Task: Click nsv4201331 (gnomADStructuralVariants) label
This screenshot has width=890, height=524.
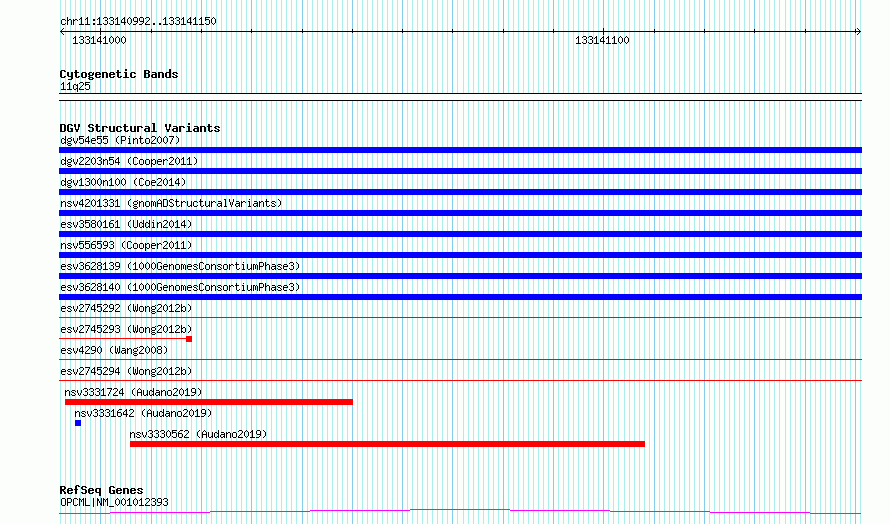Action: click(171, 203)
